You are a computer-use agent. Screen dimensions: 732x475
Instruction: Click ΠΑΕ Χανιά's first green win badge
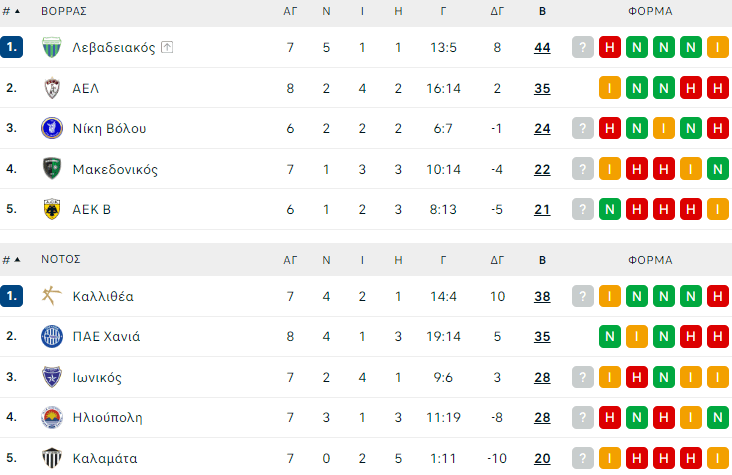(610, 336)
